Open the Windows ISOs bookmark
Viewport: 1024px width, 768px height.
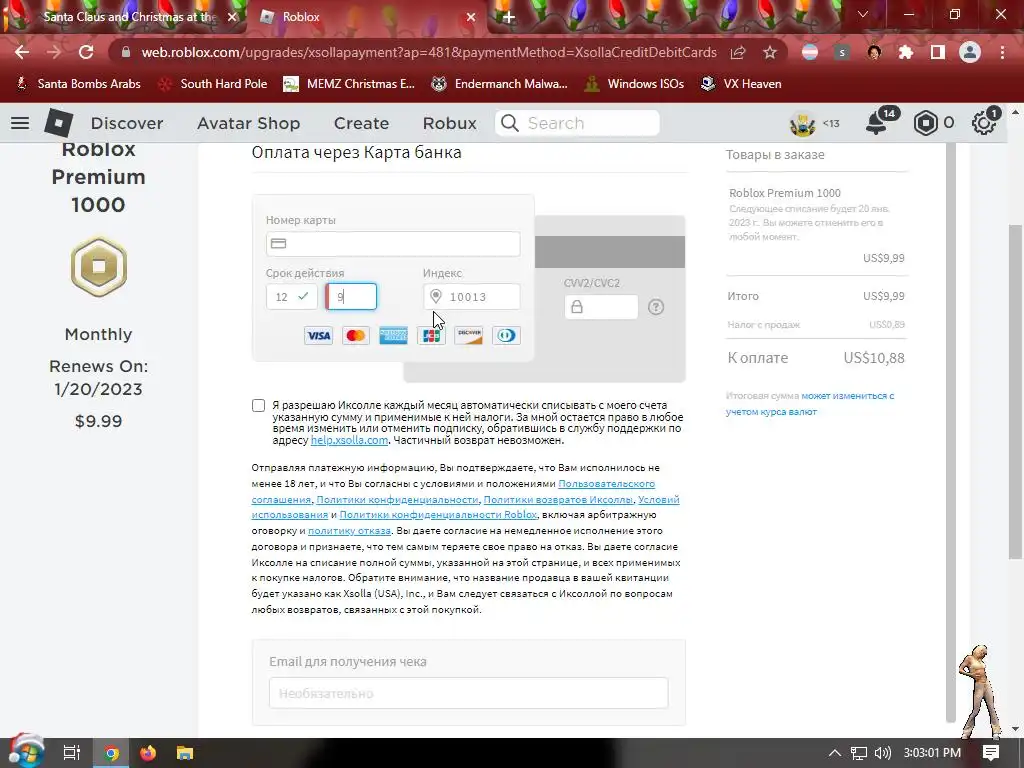(x=634, y=84)
